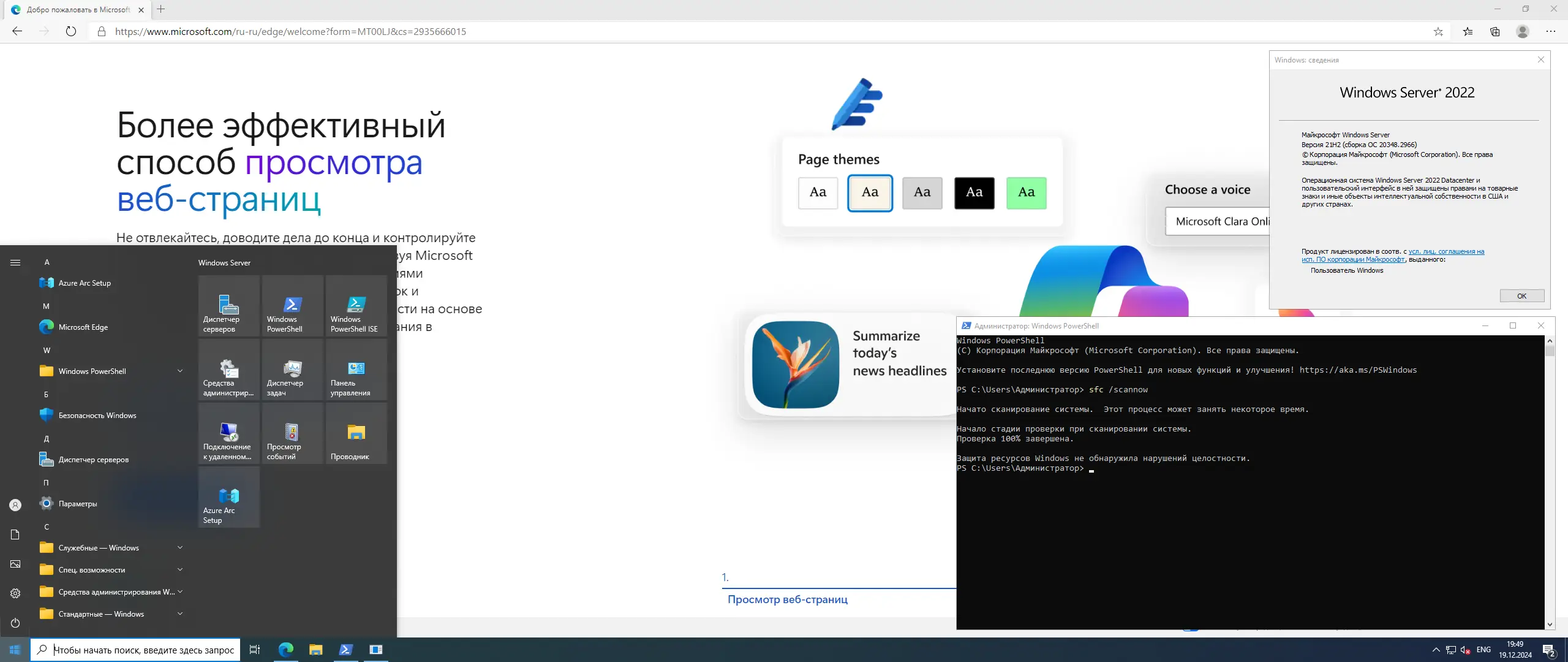Screen dimensions: 1568x662
Task: Open Event Viewer tile
Action: [x=292, y=433]
